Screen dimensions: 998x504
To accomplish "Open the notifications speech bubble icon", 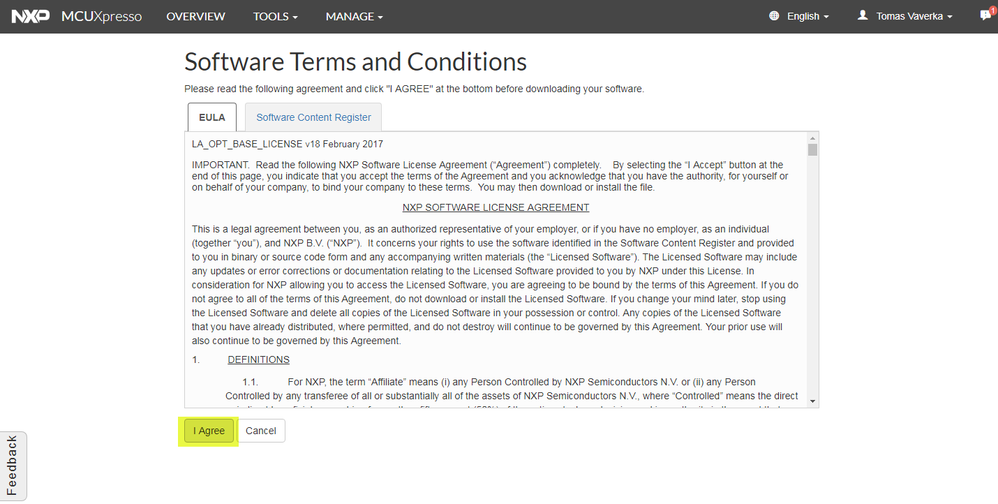I will [x=986, y=15].
